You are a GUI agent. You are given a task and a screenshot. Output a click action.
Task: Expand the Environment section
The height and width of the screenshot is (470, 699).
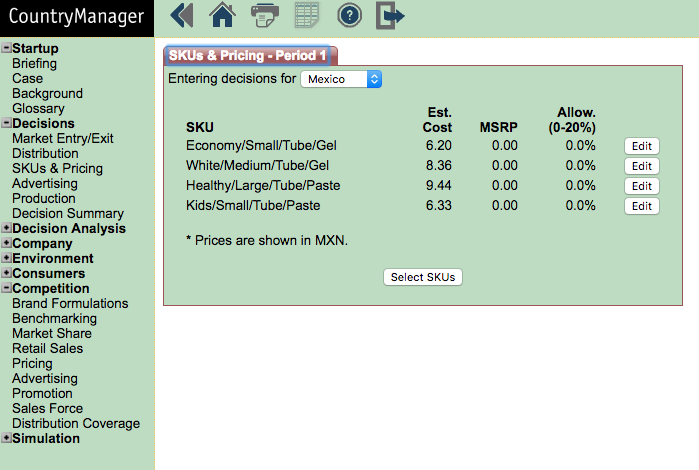tap(6, 258)
